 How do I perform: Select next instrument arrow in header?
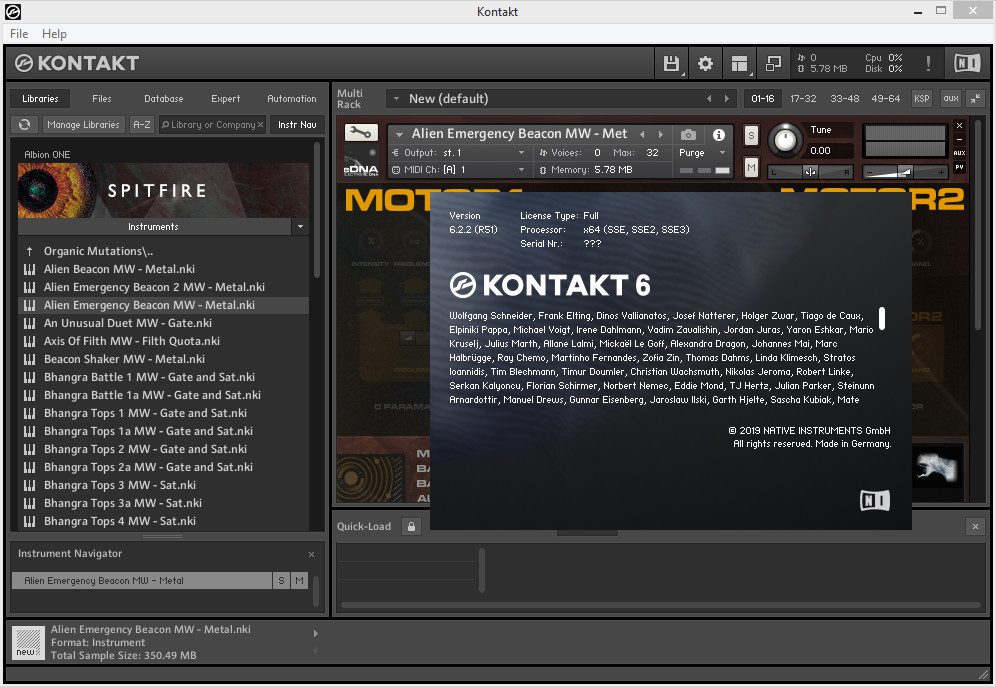point(661,134)
